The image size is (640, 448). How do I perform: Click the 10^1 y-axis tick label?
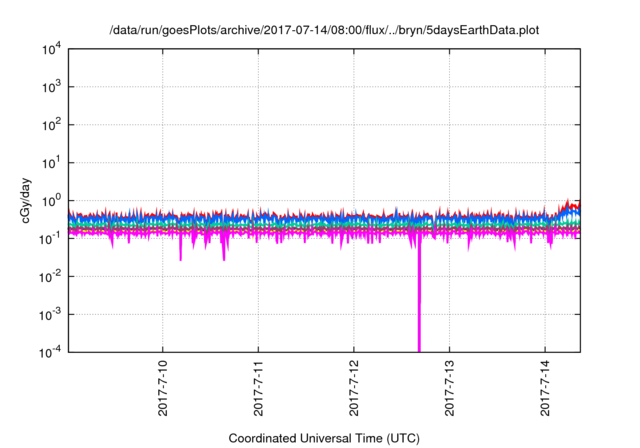pyautogui.click(x=51, y=163)
